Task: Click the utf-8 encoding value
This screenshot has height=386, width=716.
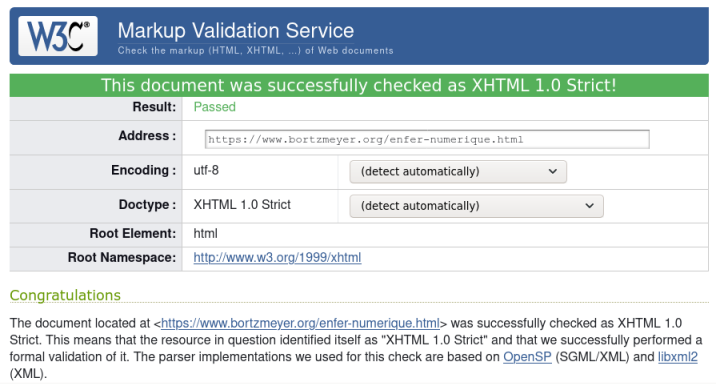Action: point(206,170)
